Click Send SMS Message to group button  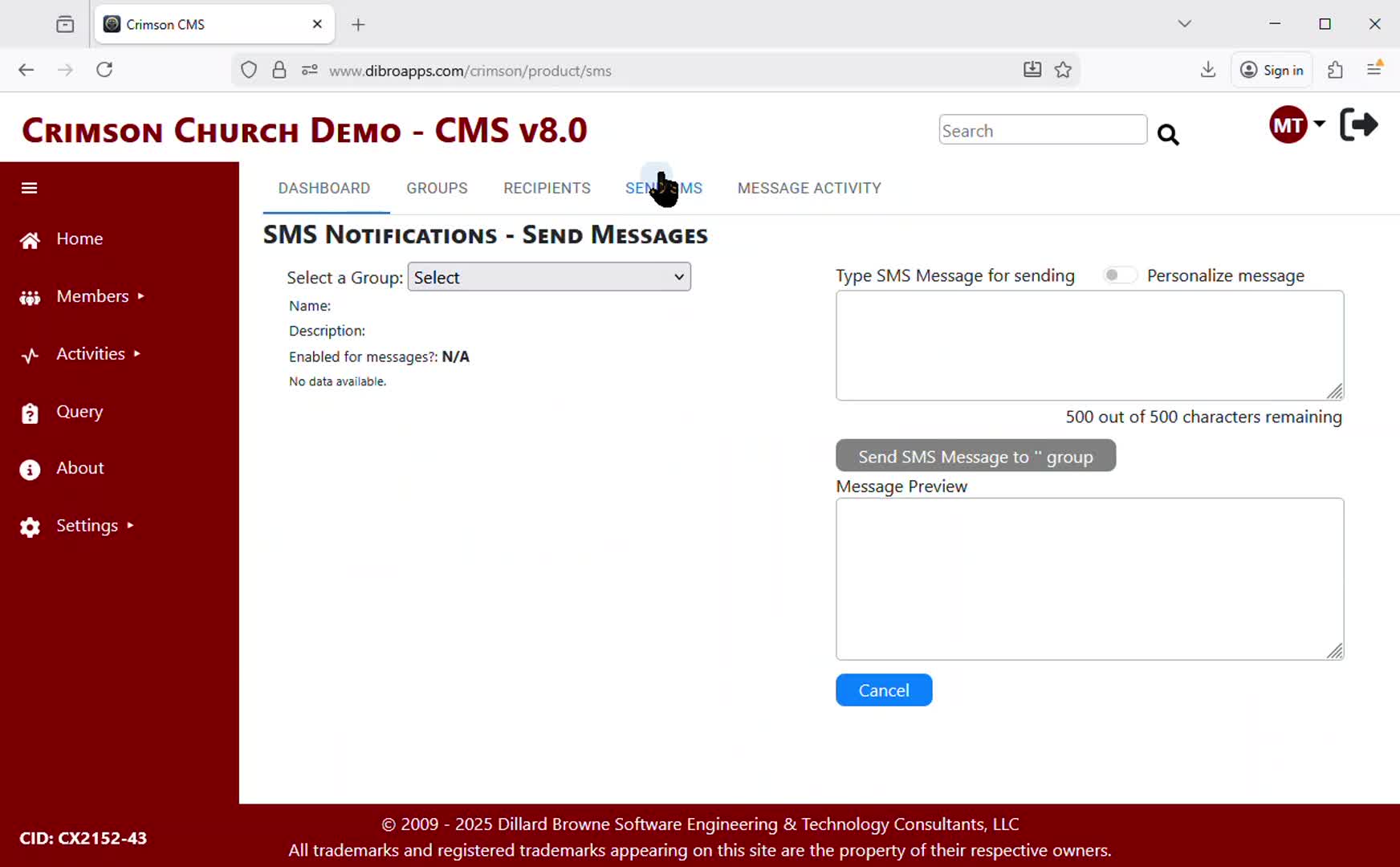click(x=975, y=456)
